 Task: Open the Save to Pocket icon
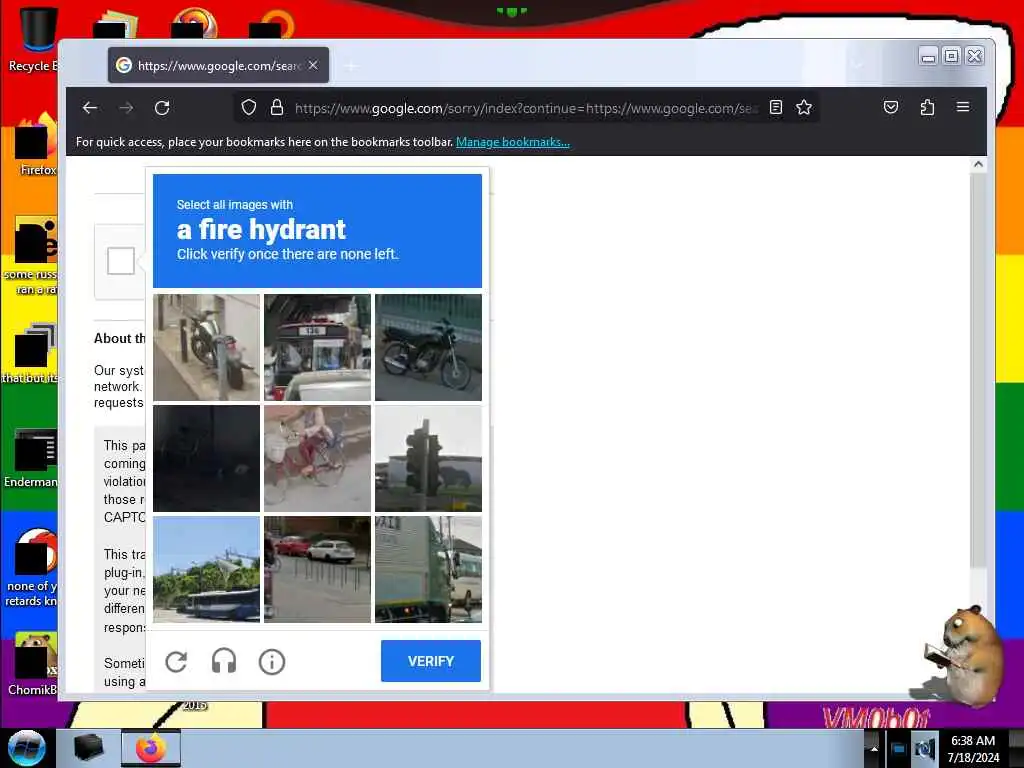coord(891,107)
